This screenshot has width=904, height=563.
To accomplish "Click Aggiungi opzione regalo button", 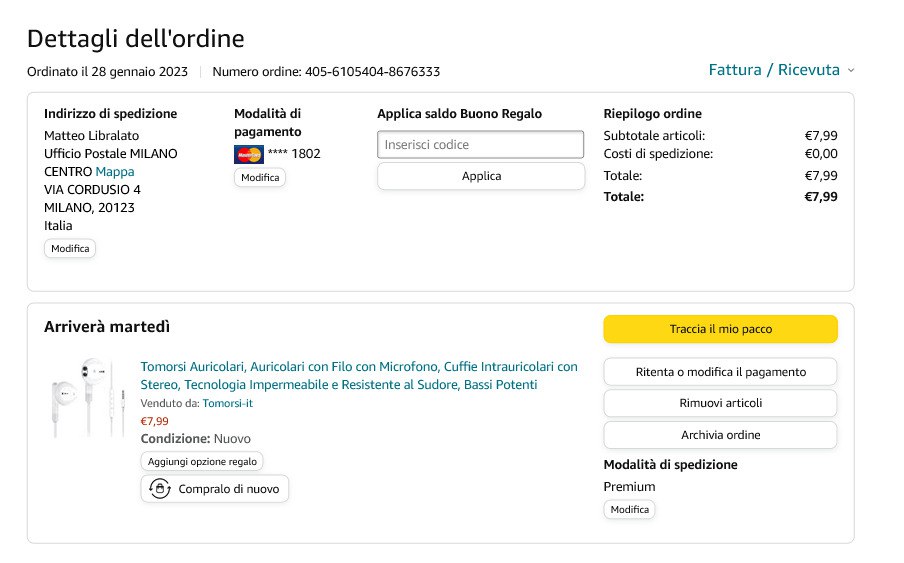I will (202, 461).
